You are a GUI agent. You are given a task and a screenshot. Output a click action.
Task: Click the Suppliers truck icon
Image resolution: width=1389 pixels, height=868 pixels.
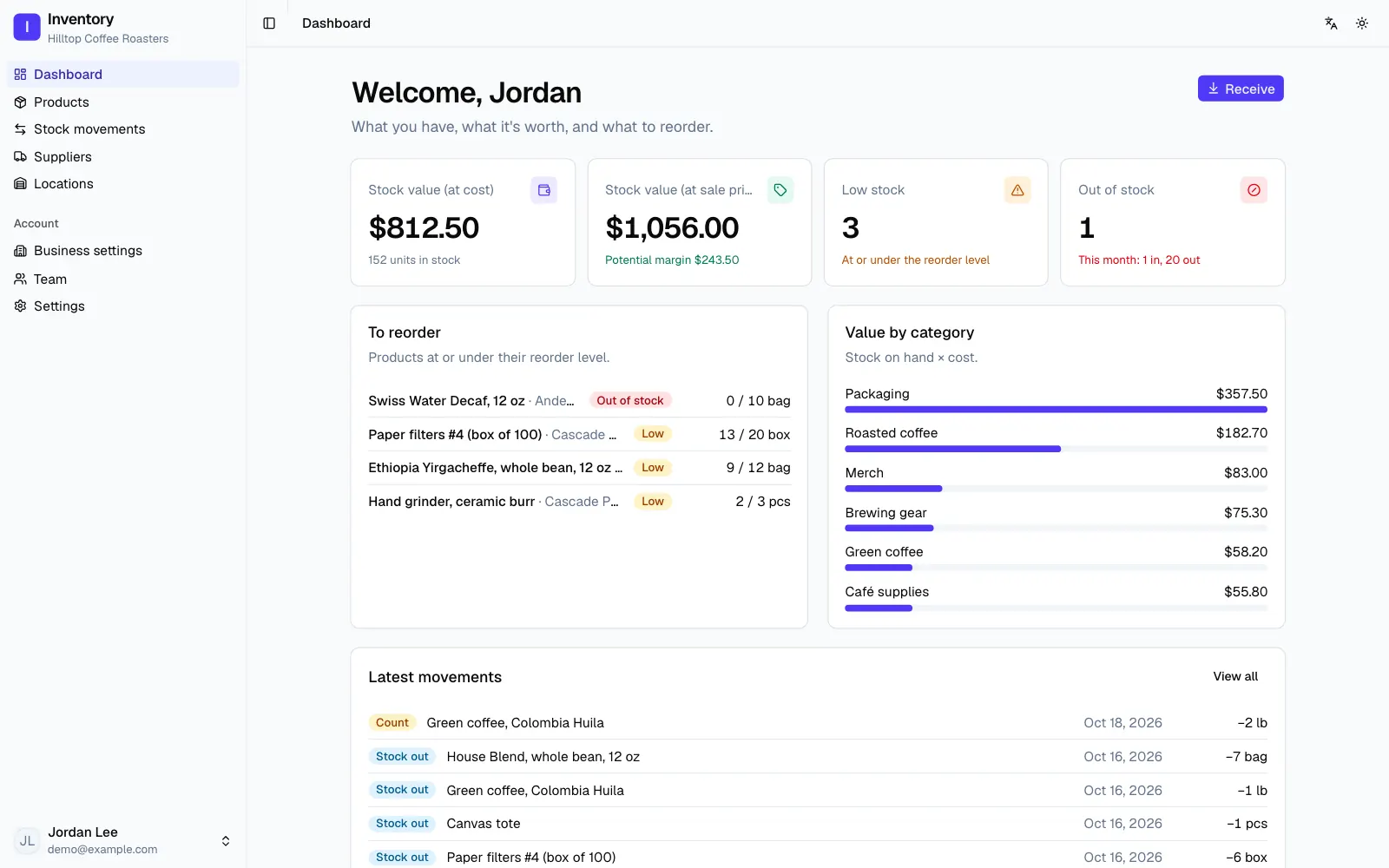(x=21, y=157)
